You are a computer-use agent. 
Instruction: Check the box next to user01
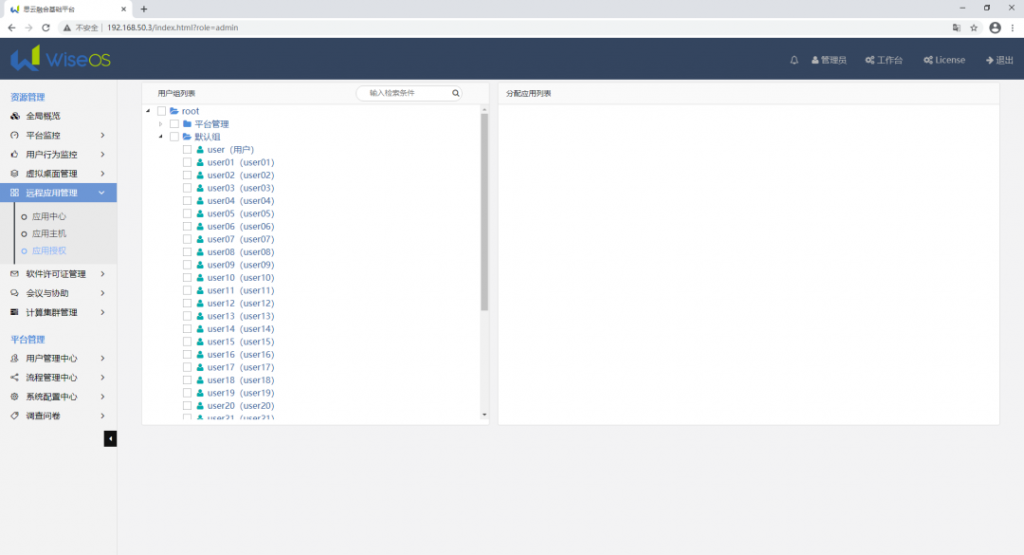point(187,162)
